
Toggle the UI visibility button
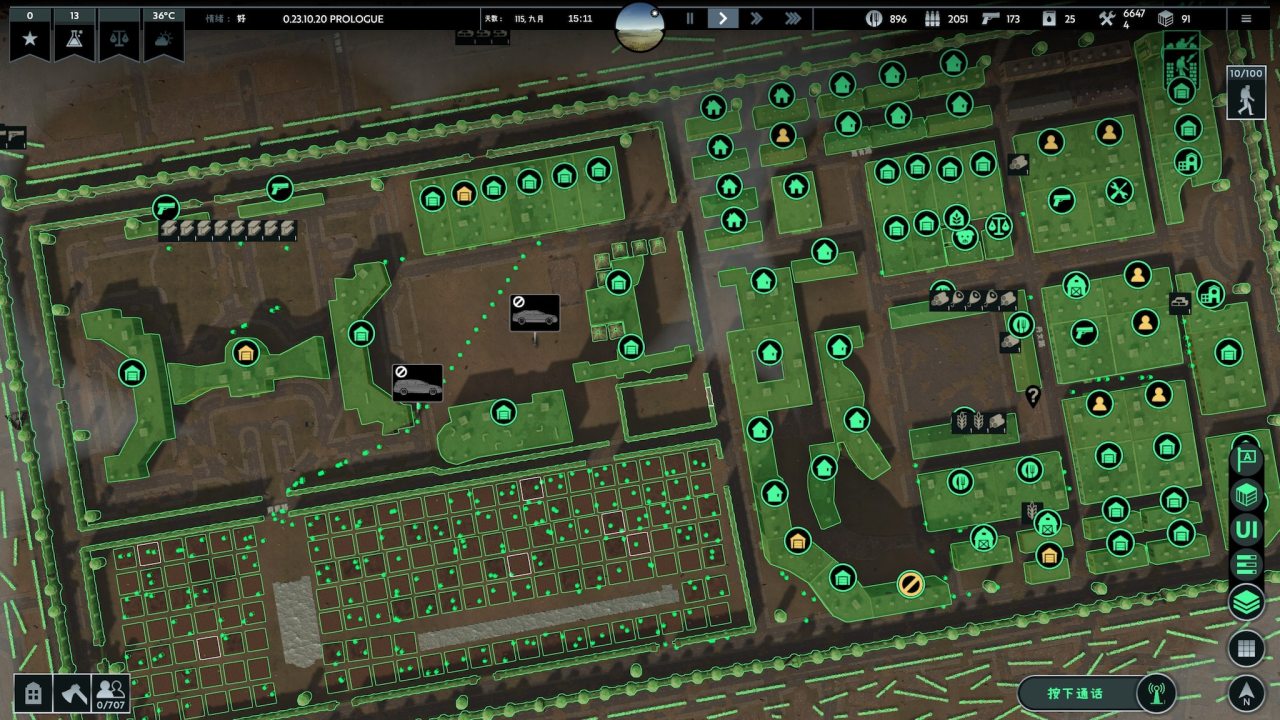(1246, 530)
